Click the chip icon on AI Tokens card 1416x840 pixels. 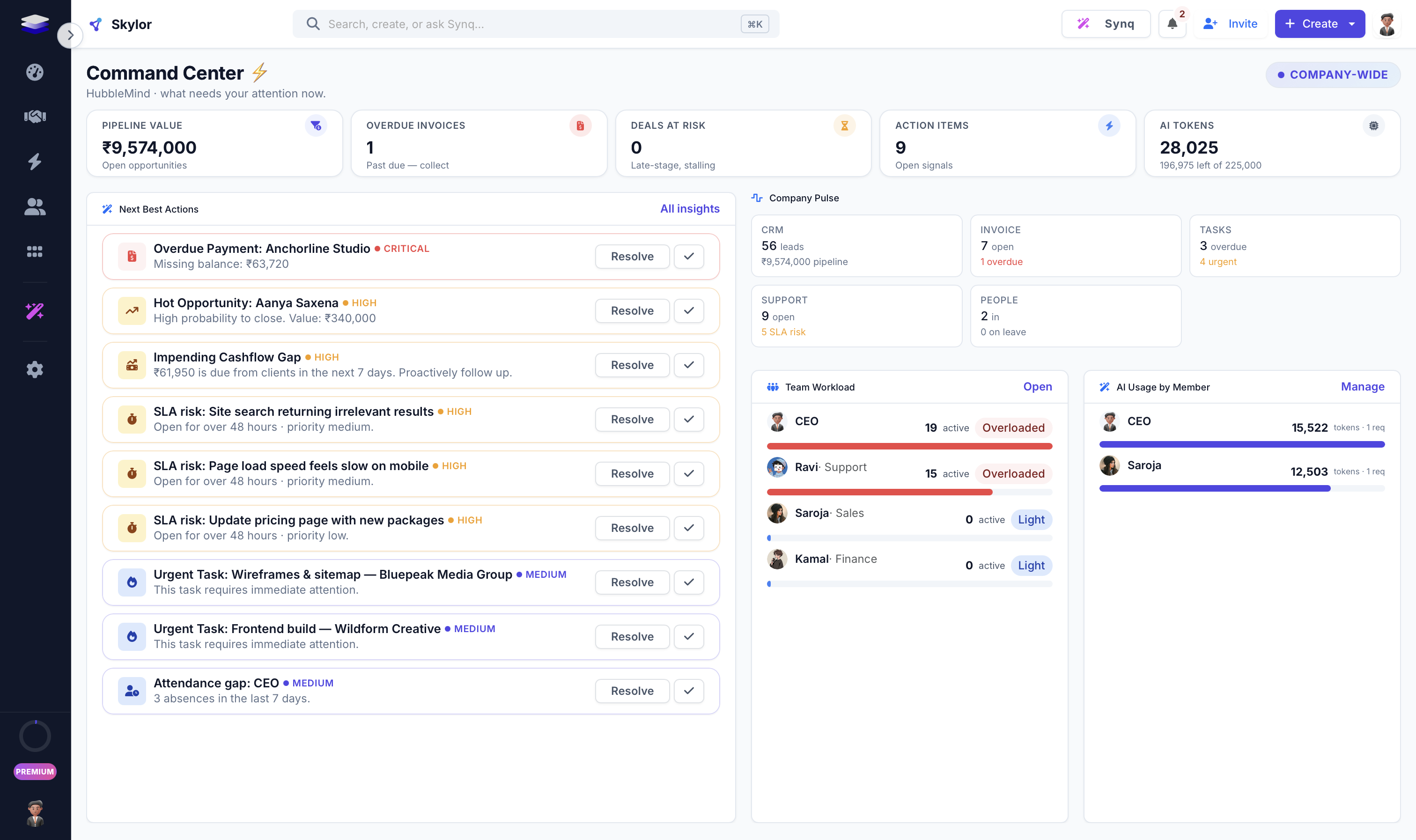[1373, 125]
